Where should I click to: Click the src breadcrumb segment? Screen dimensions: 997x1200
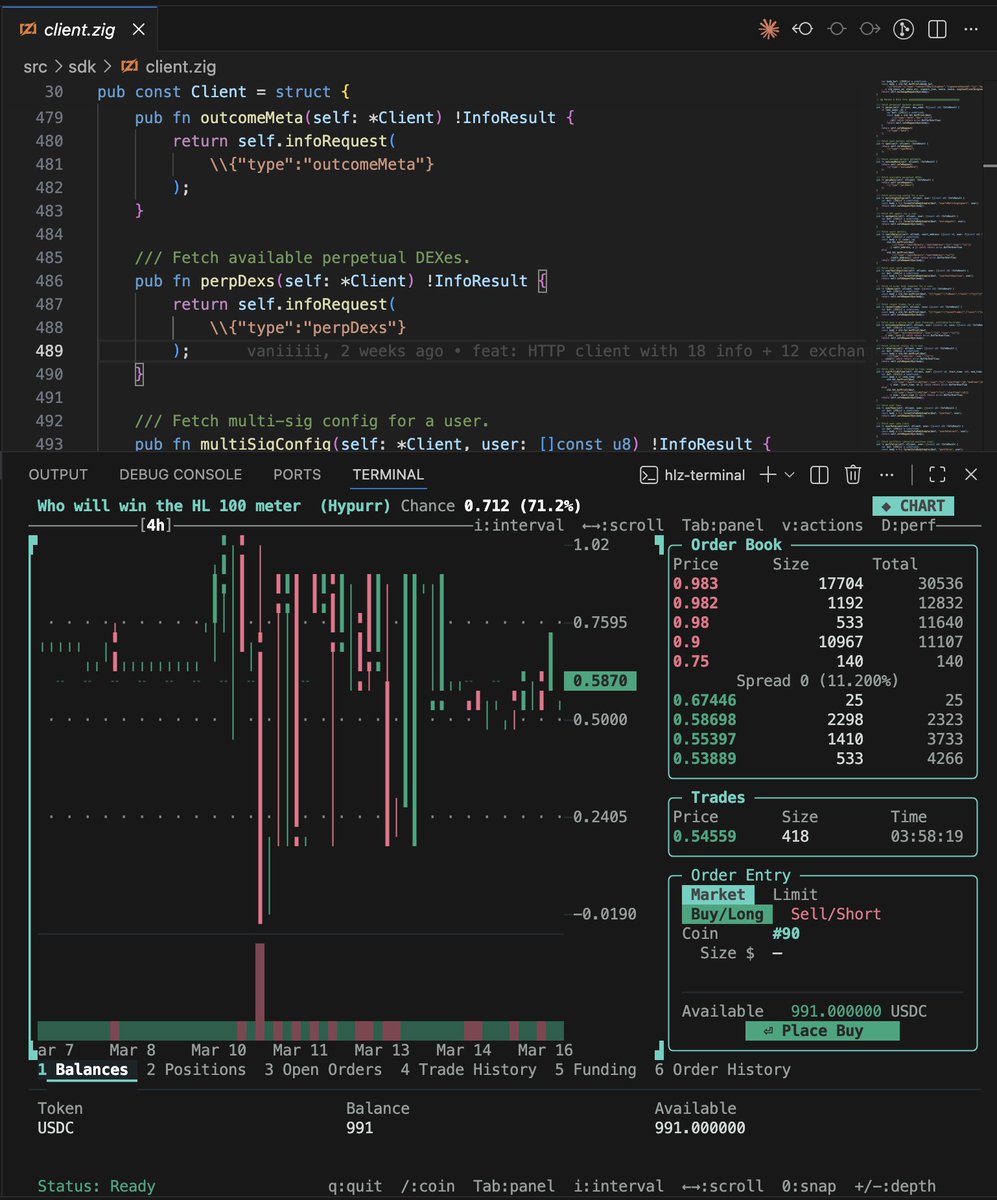36,67
